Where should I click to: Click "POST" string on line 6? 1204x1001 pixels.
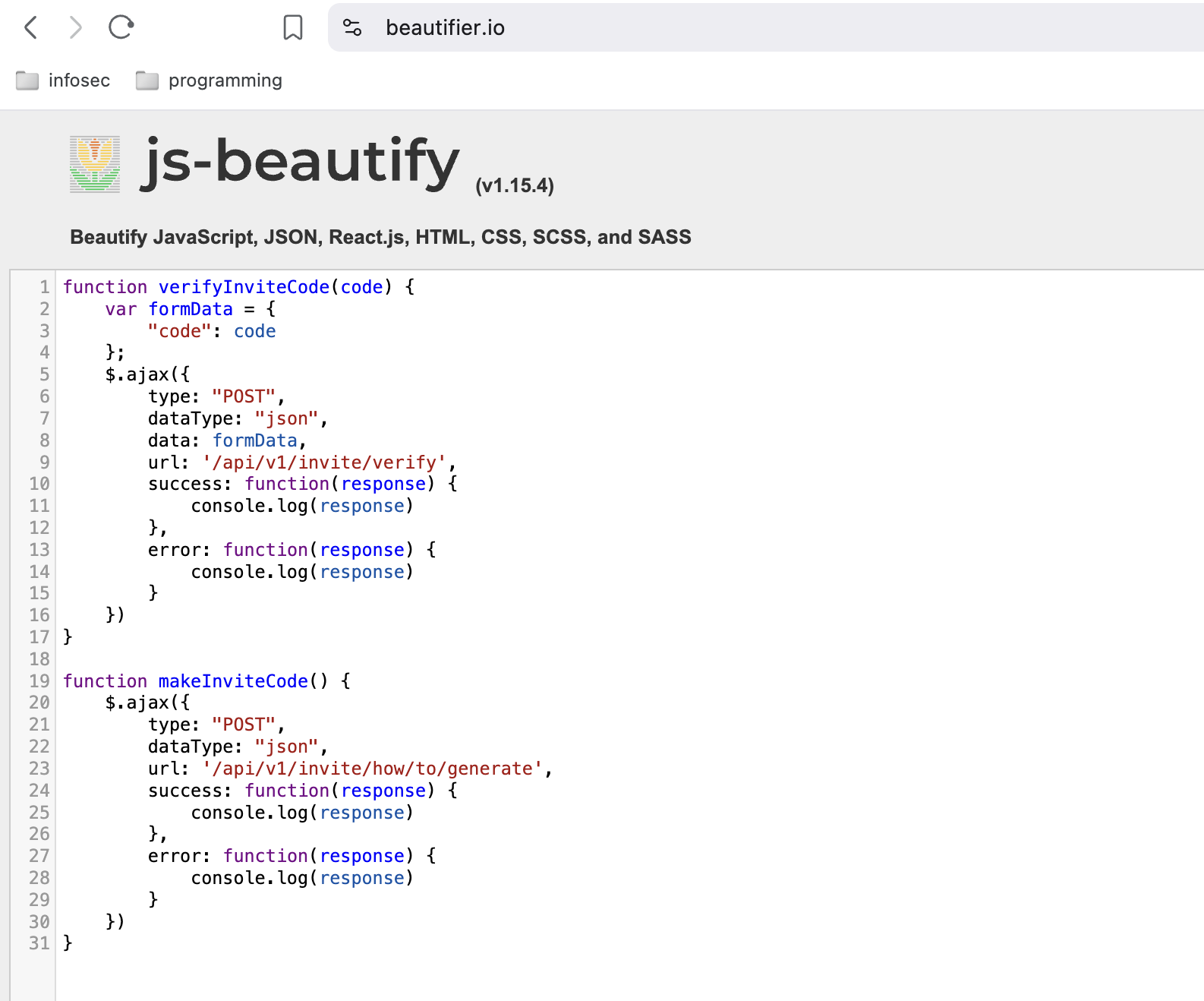[244, 396]
